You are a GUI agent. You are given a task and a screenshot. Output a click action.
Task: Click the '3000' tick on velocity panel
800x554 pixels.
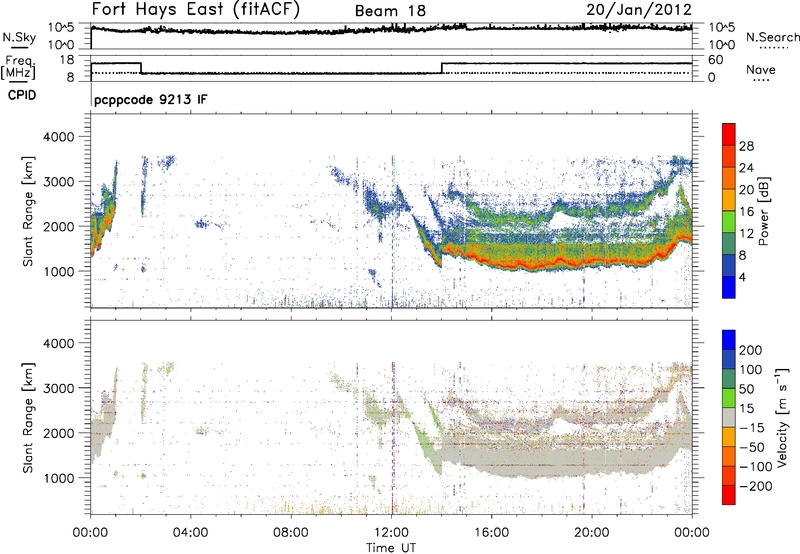coord(58,388)
